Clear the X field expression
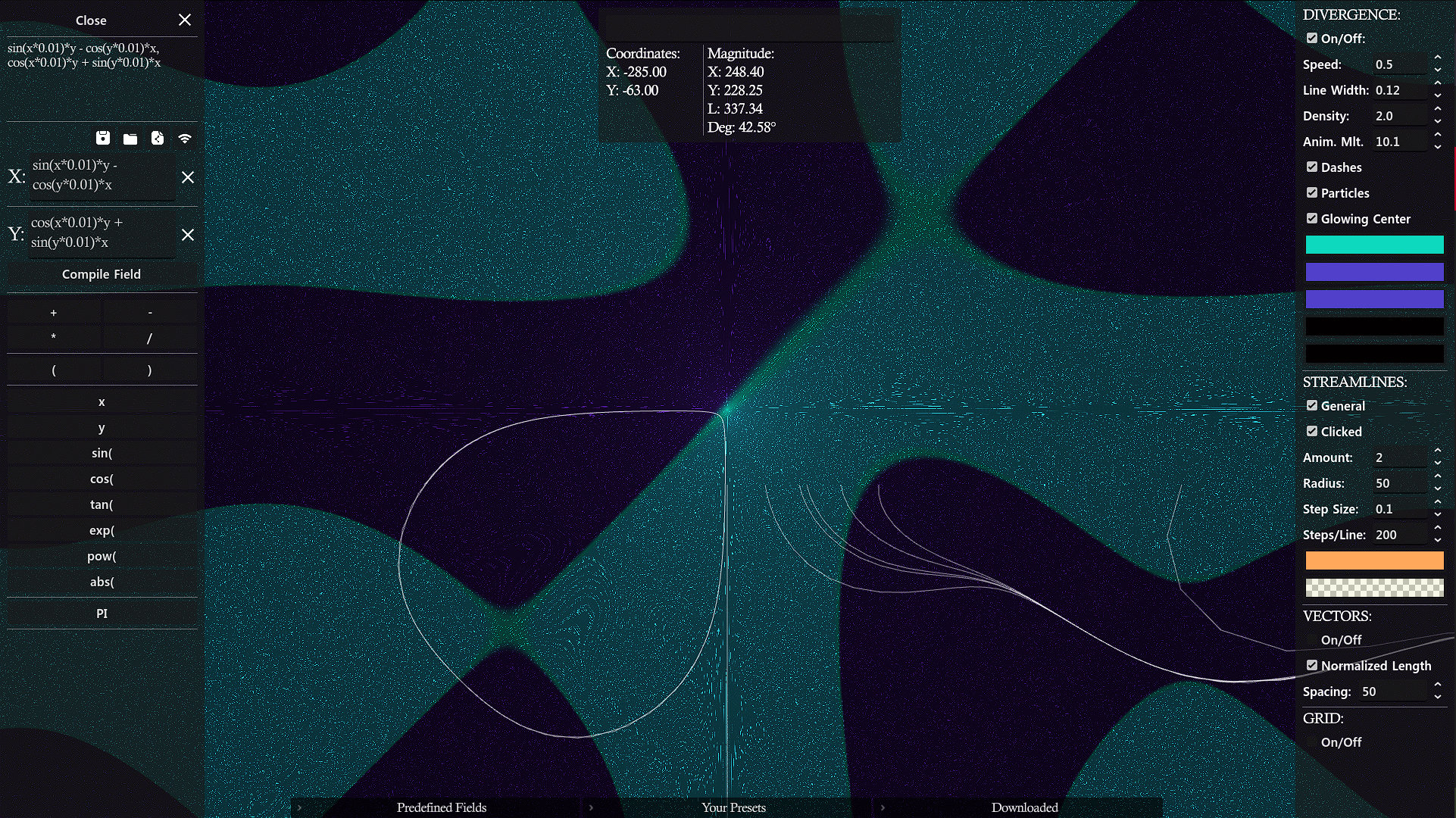Viewport: 1456px width, 818px height. [188, 177]
